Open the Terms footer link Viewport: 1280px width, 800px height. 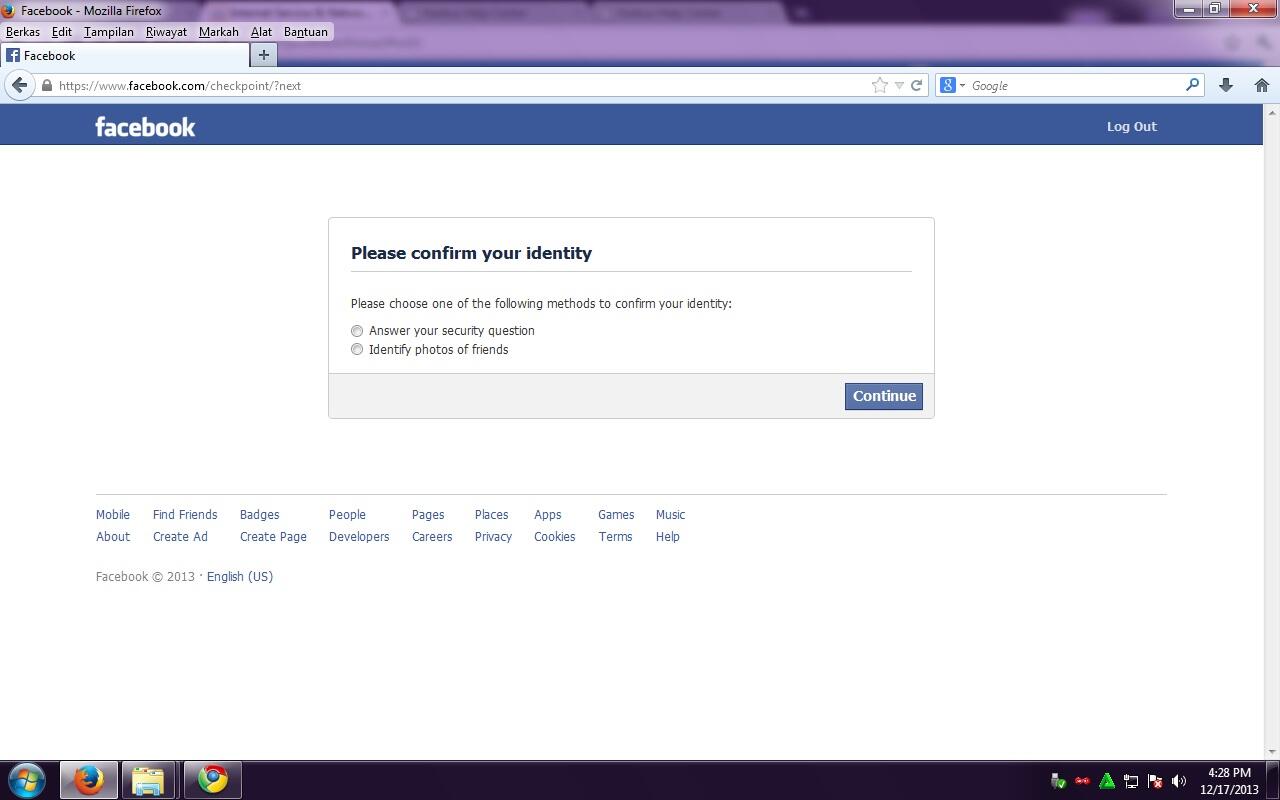(615, 537)
